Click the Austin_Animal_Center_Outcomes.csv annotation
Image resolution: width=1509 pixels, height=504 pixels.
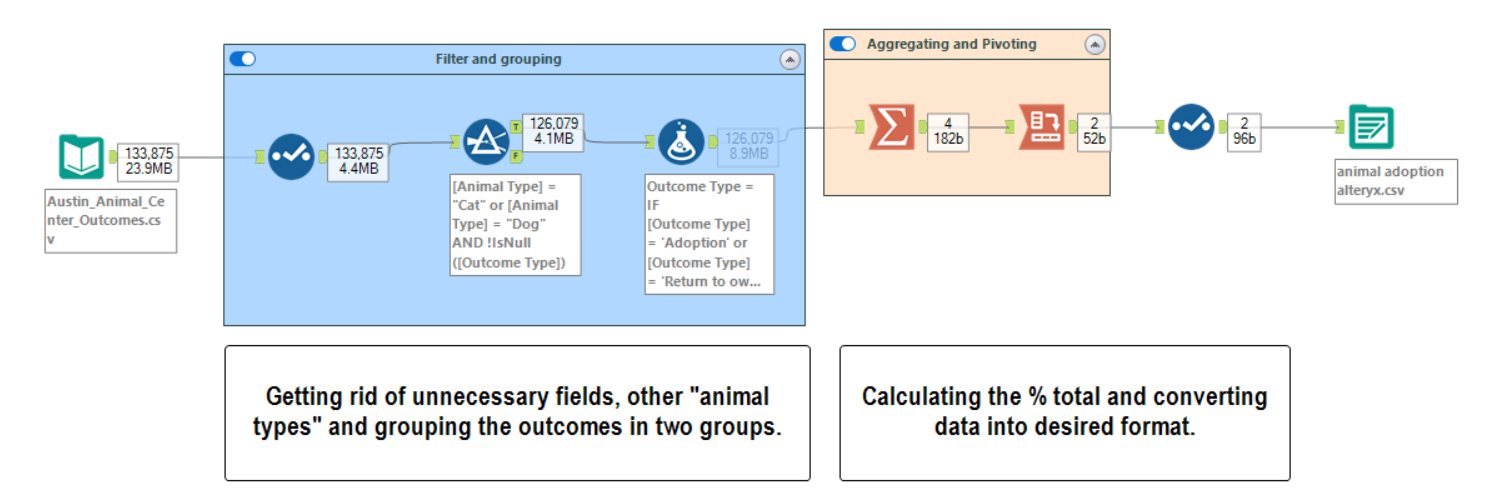(111, 222)
